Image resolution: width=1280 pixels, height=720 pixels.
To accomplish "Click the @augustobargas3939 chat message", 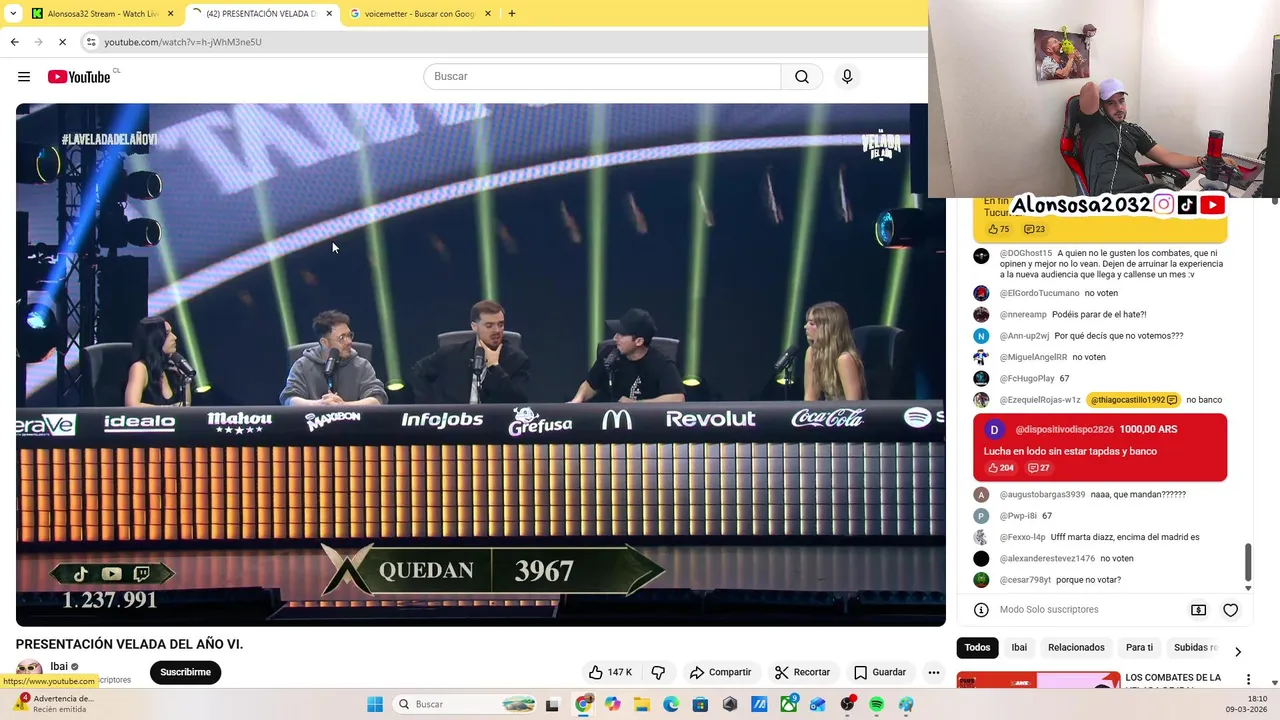I will tap(1138, 494).
